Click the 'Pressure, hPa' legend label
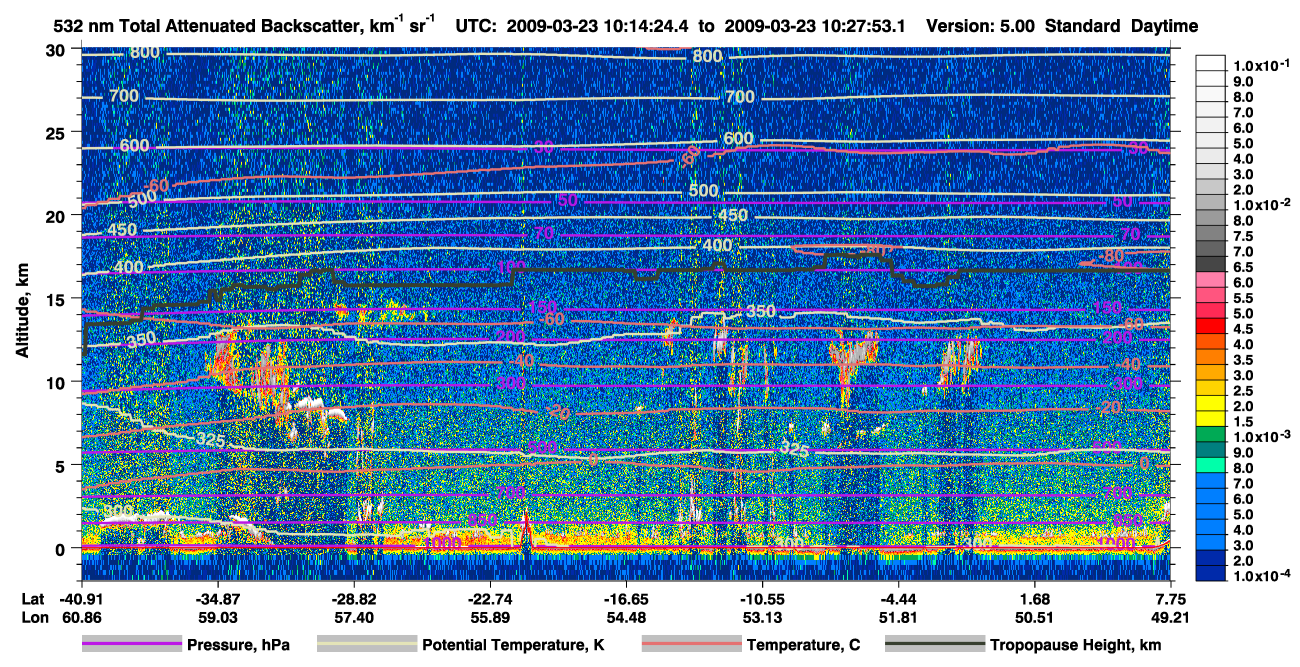Viewport: 1300px width, 667px height. pyautogui.click(x=238, y=645)
